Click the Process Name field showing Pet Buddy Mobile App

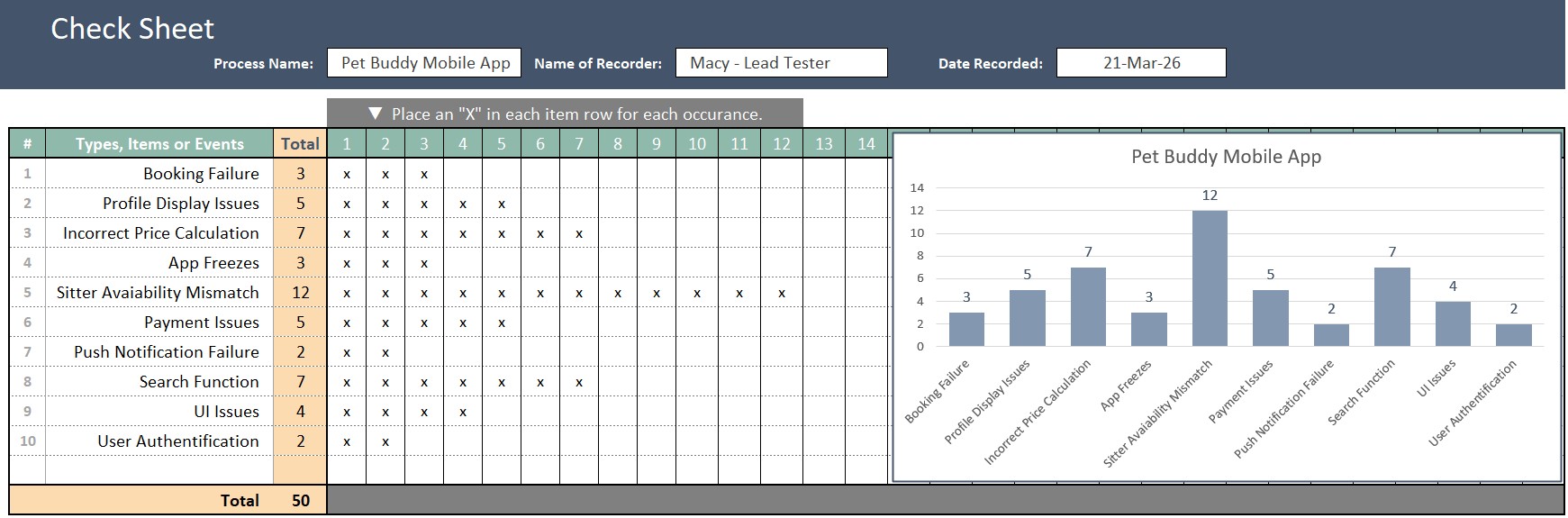click(424, 63)
